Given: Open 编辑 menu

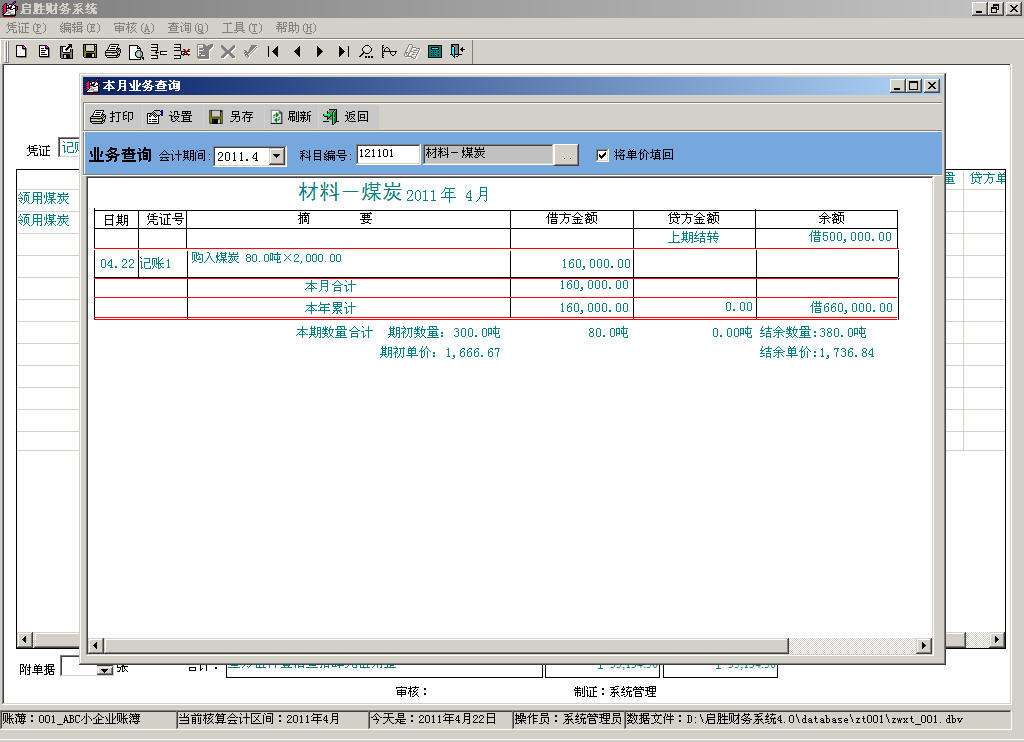Looking at the screenshot, I should click(80, 28).
